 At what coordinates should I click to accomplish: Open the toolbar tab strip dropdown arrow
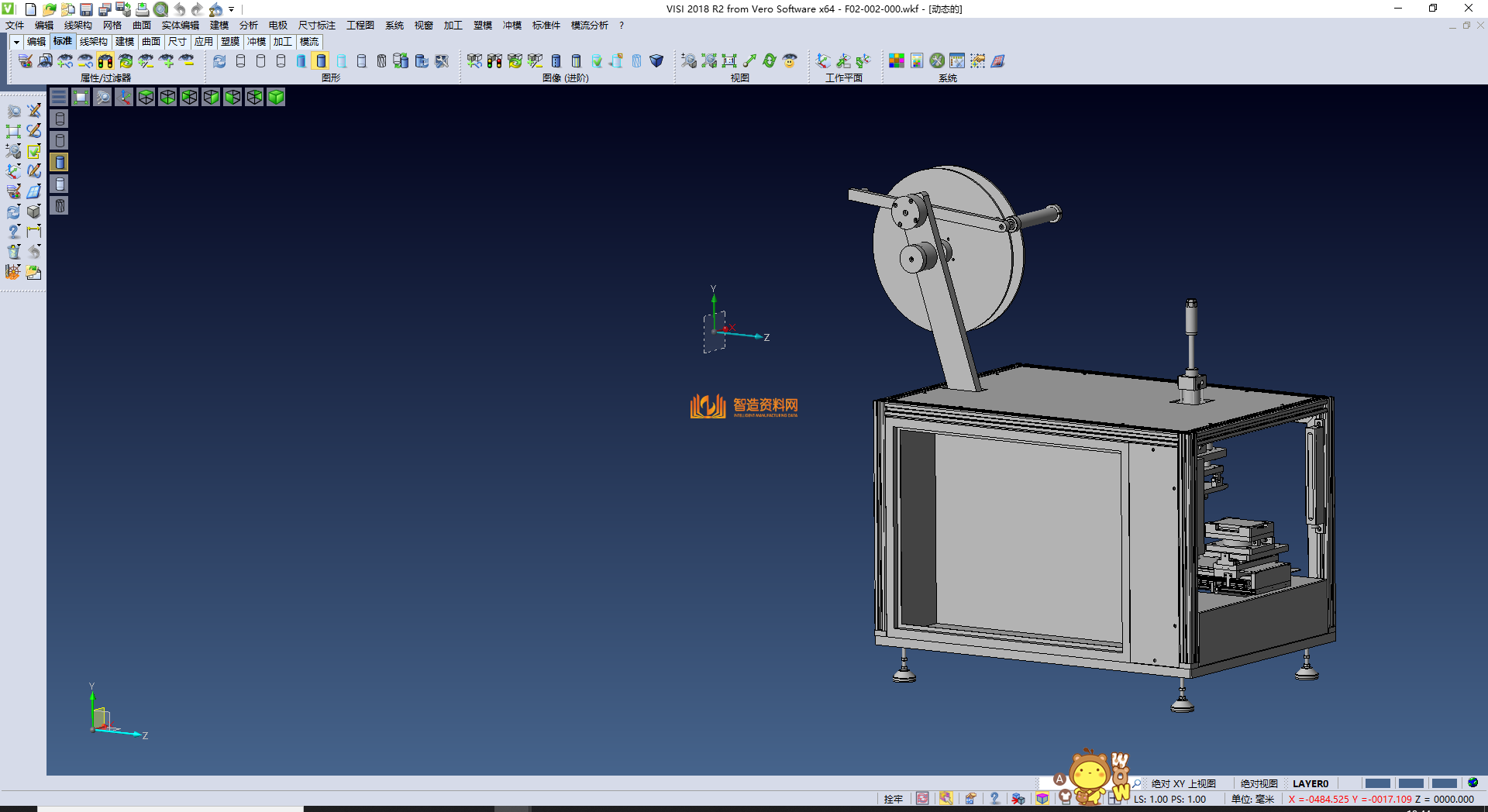tap(16, 42)
